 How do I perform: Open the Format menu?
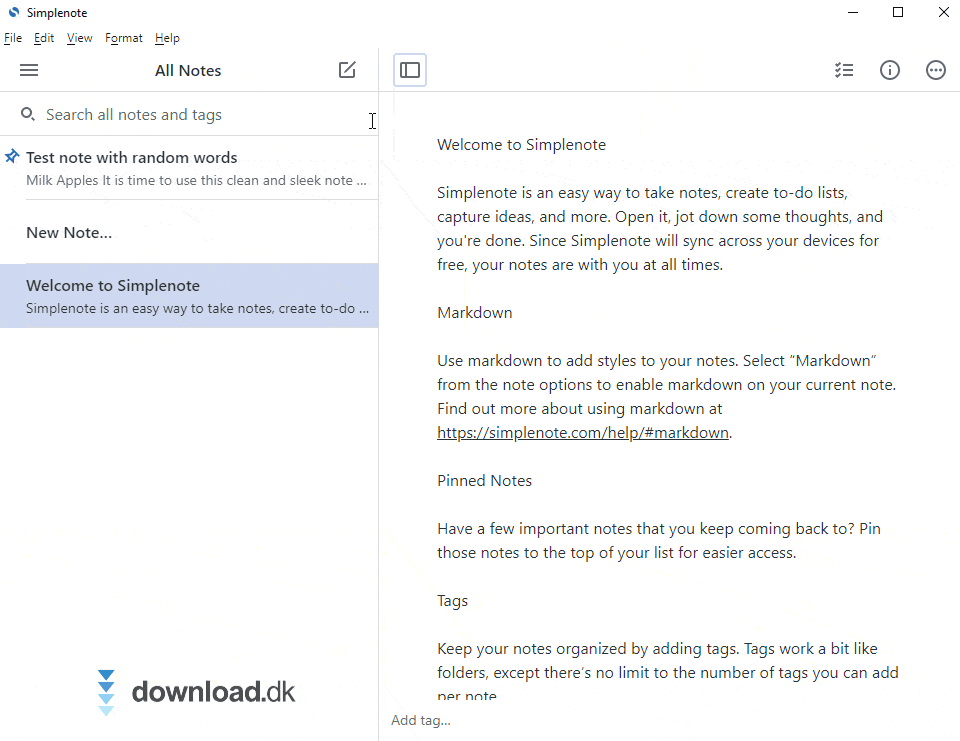tap(124, 38)
